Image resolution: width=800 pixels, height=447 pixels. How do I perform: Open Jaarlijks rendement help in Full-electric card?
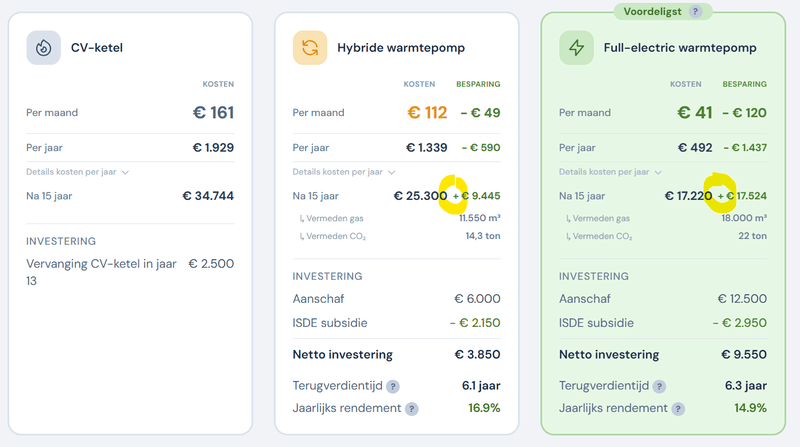[678, 409]
